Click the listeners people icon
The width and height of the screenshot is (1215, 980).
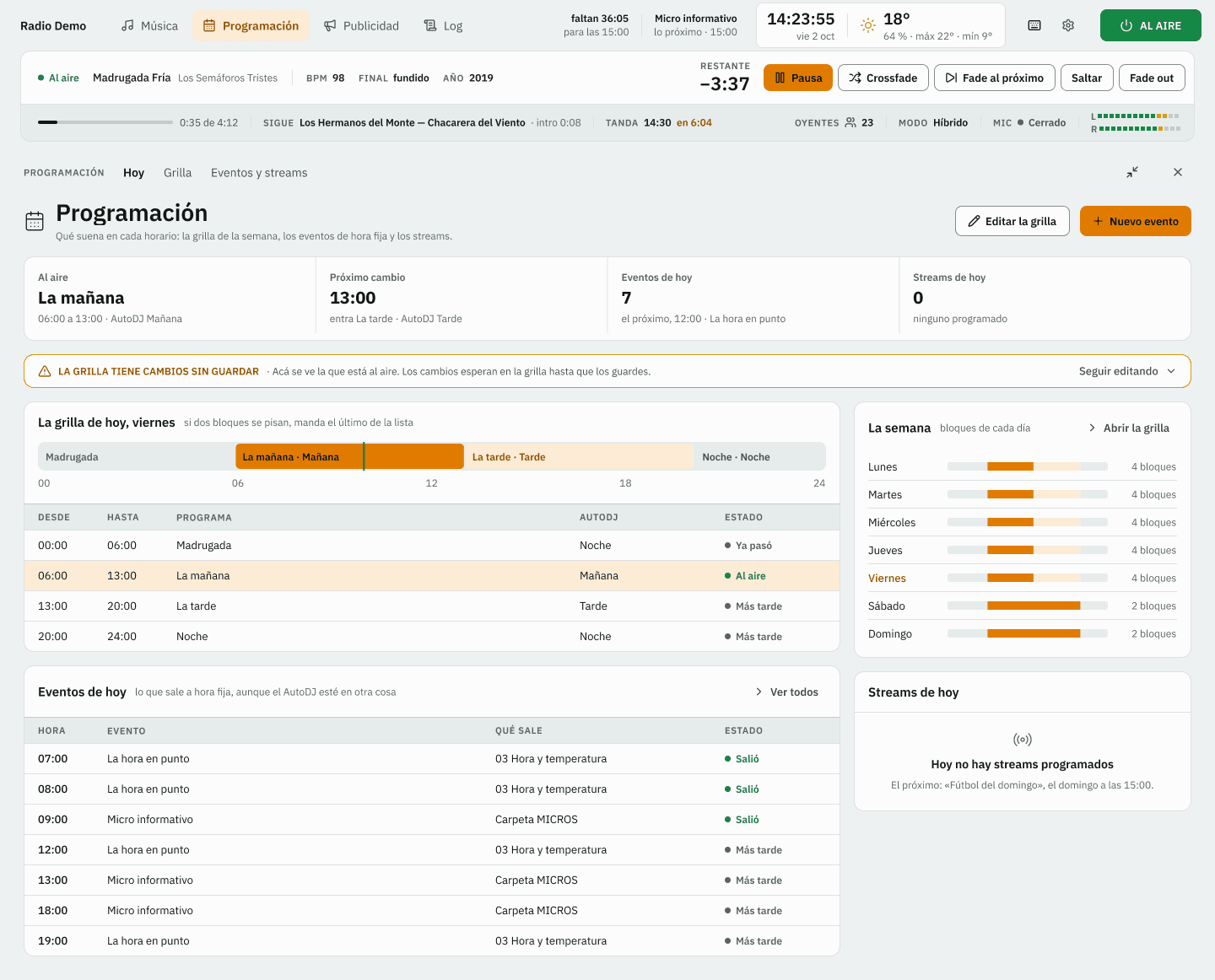click(850, 122)
